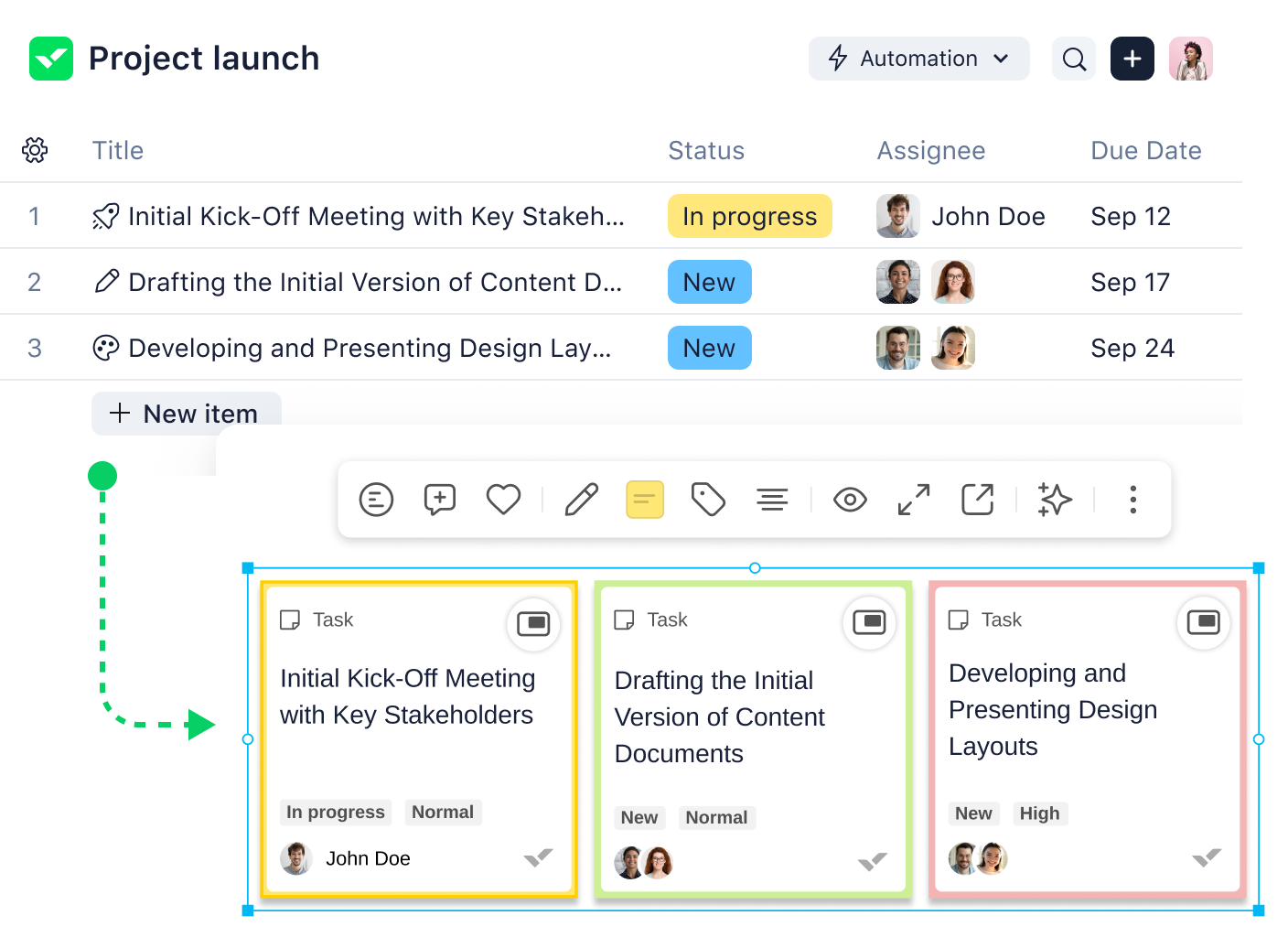1288x937 pixels.
Task: Click assignee avatars in row 3
Action: pos(926,348)
